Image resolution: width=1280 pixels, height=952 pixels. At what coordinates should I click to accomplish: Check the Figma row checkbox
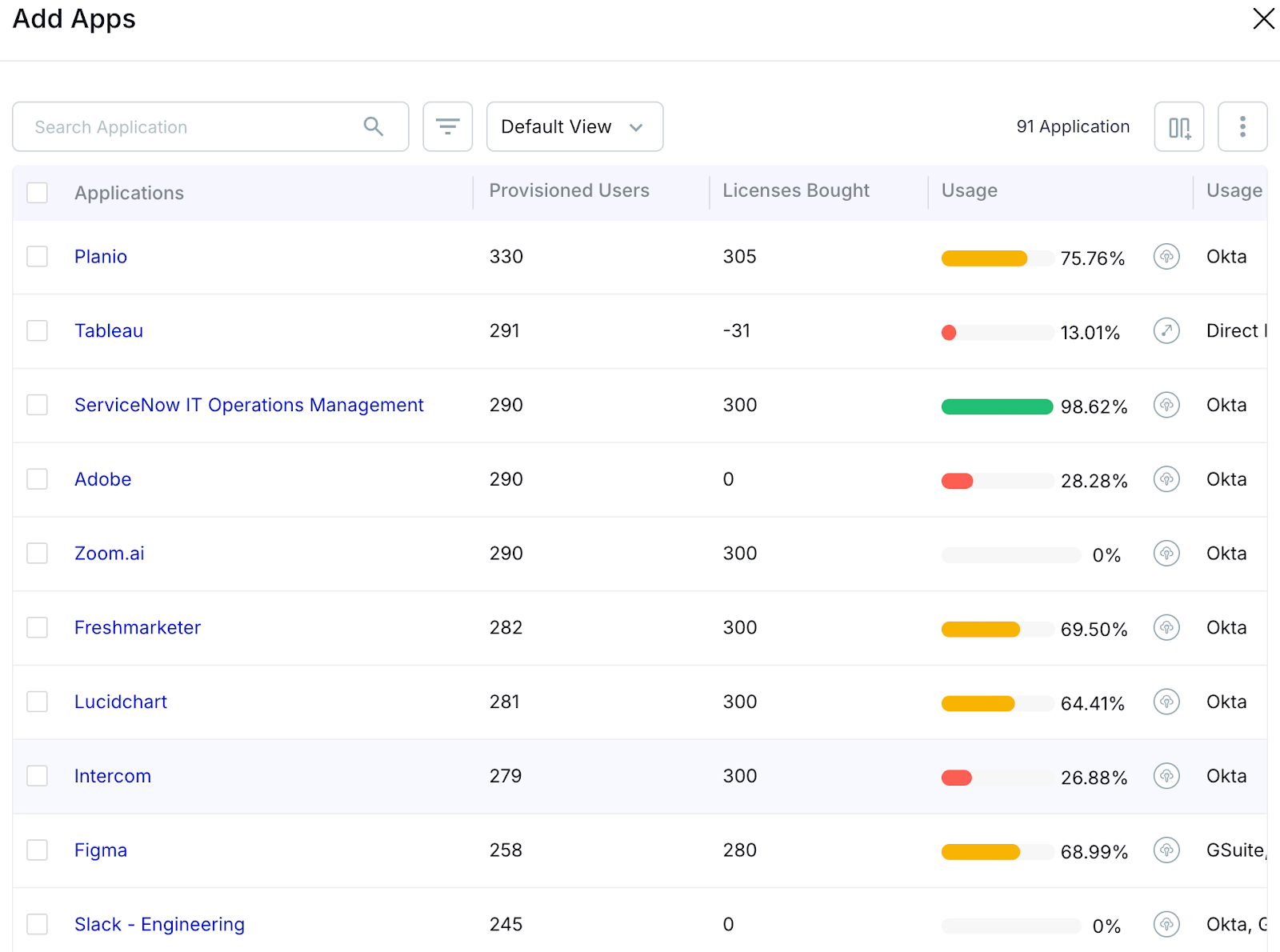38,850
